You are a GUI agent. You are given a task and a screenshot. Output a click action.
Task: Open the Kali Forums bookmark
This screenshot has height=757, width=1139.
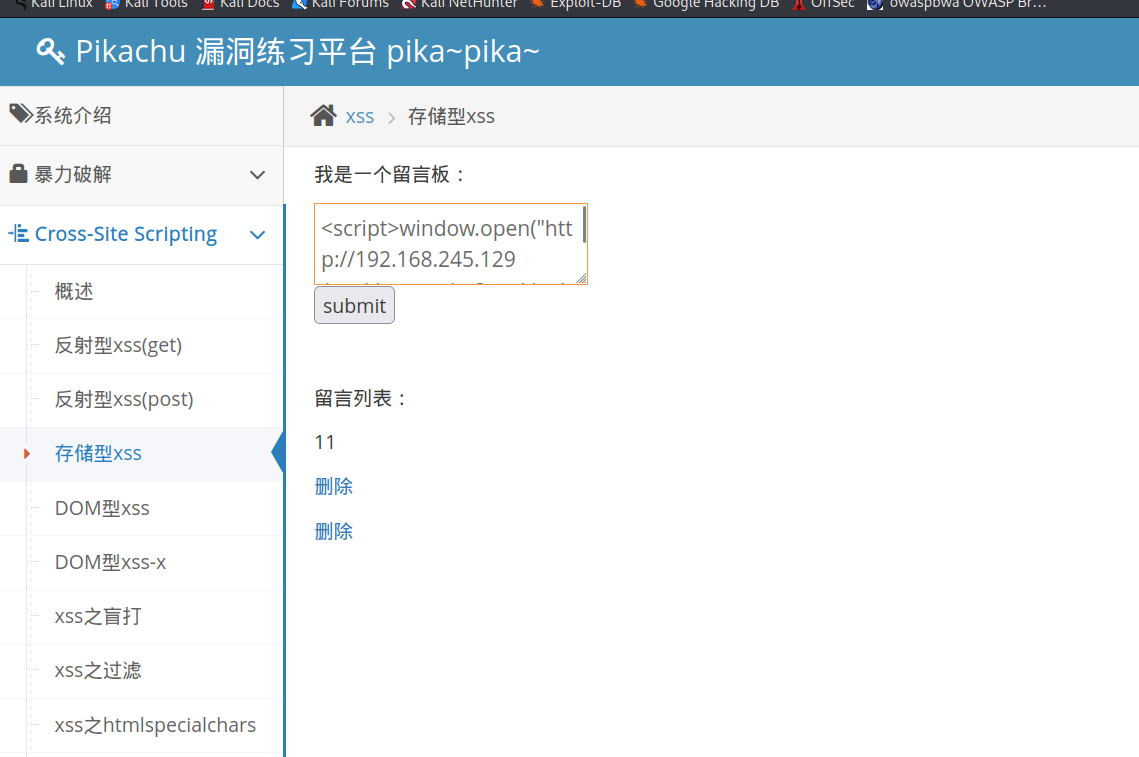coord(341,4)
